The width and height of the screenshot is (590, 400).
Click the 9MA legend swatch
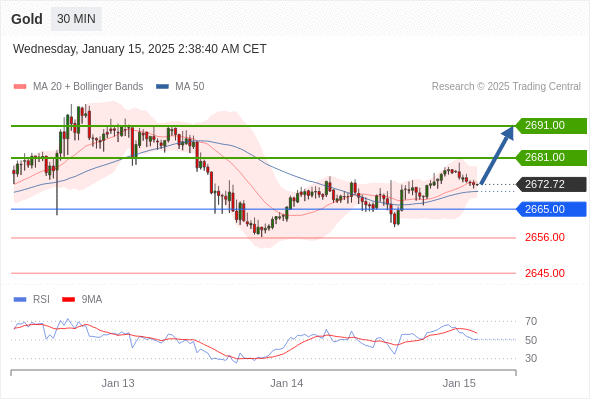[68, 300]
